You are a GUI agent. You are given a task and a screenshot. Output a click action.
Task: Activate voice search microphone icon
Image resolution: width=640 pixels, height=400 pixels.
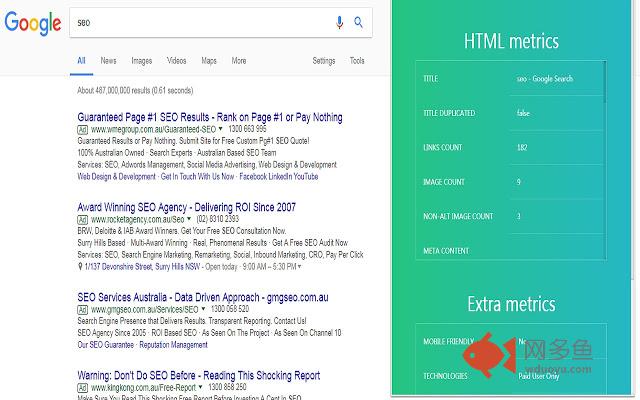(339, 22)
